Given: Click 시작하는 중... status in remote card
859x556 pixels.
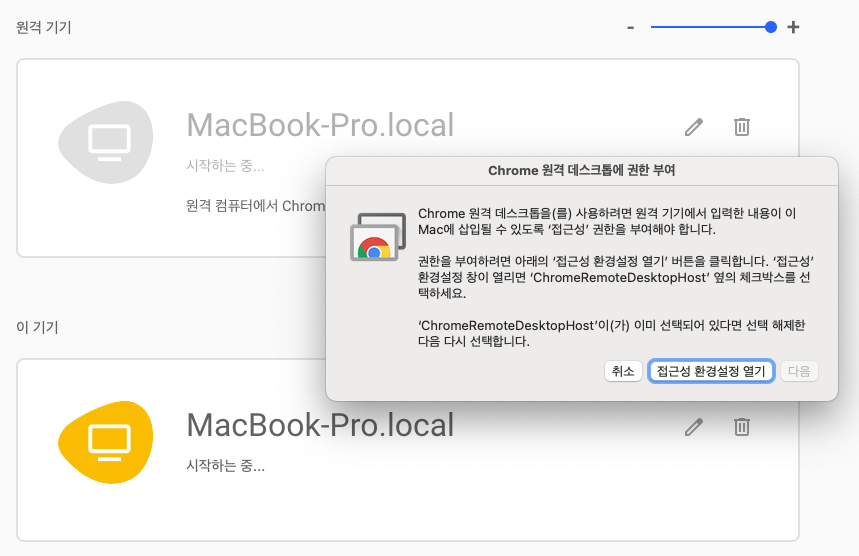Looking at the screenshot, I should click(x=225, y=165).
